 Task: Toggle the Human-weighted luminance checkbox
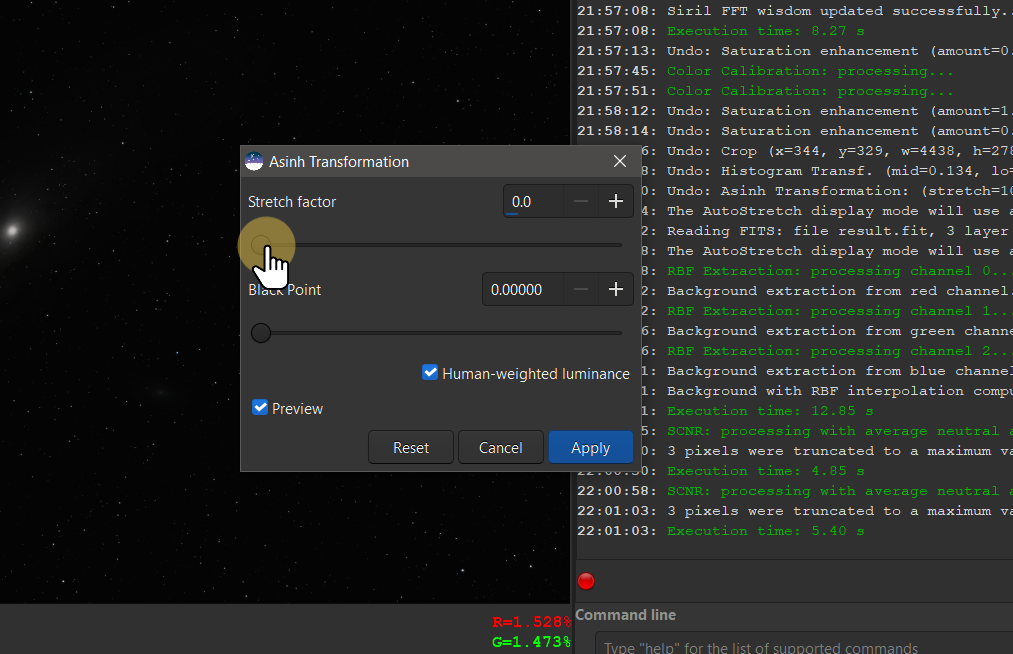(431, 373)
